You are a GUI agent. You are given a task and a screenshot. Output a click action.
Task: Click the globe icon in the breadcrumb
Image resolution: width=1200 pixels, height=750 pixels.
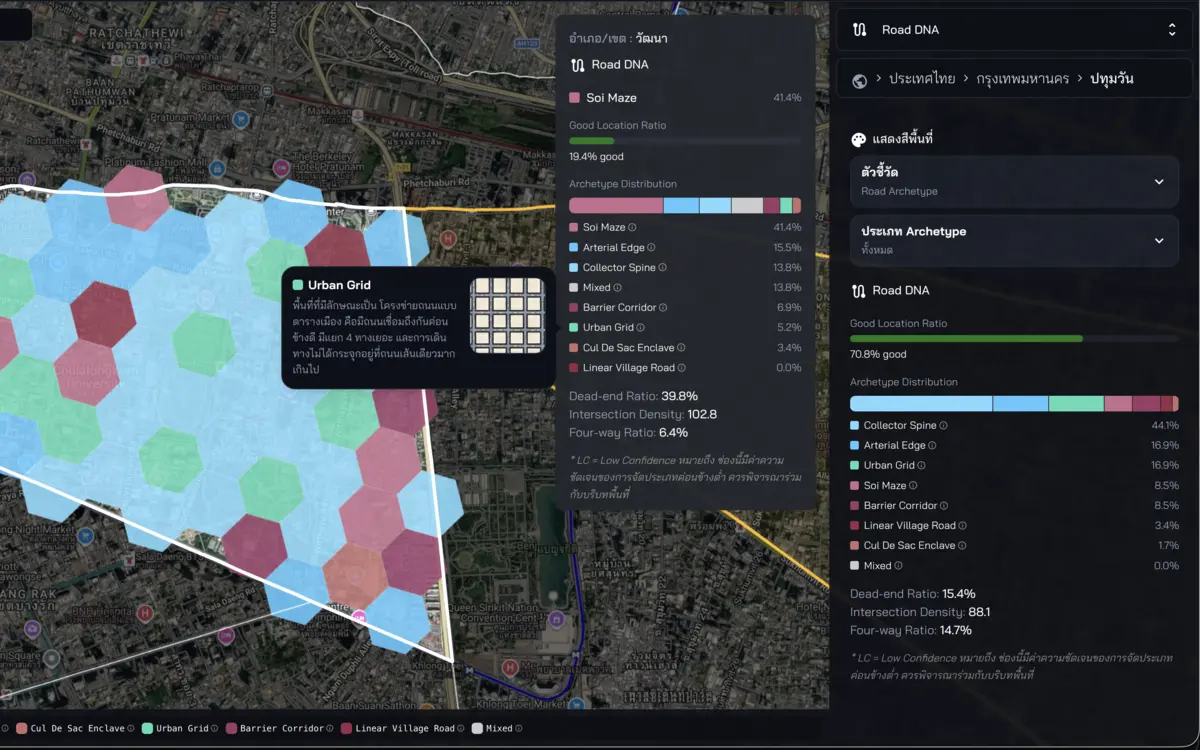860,80
